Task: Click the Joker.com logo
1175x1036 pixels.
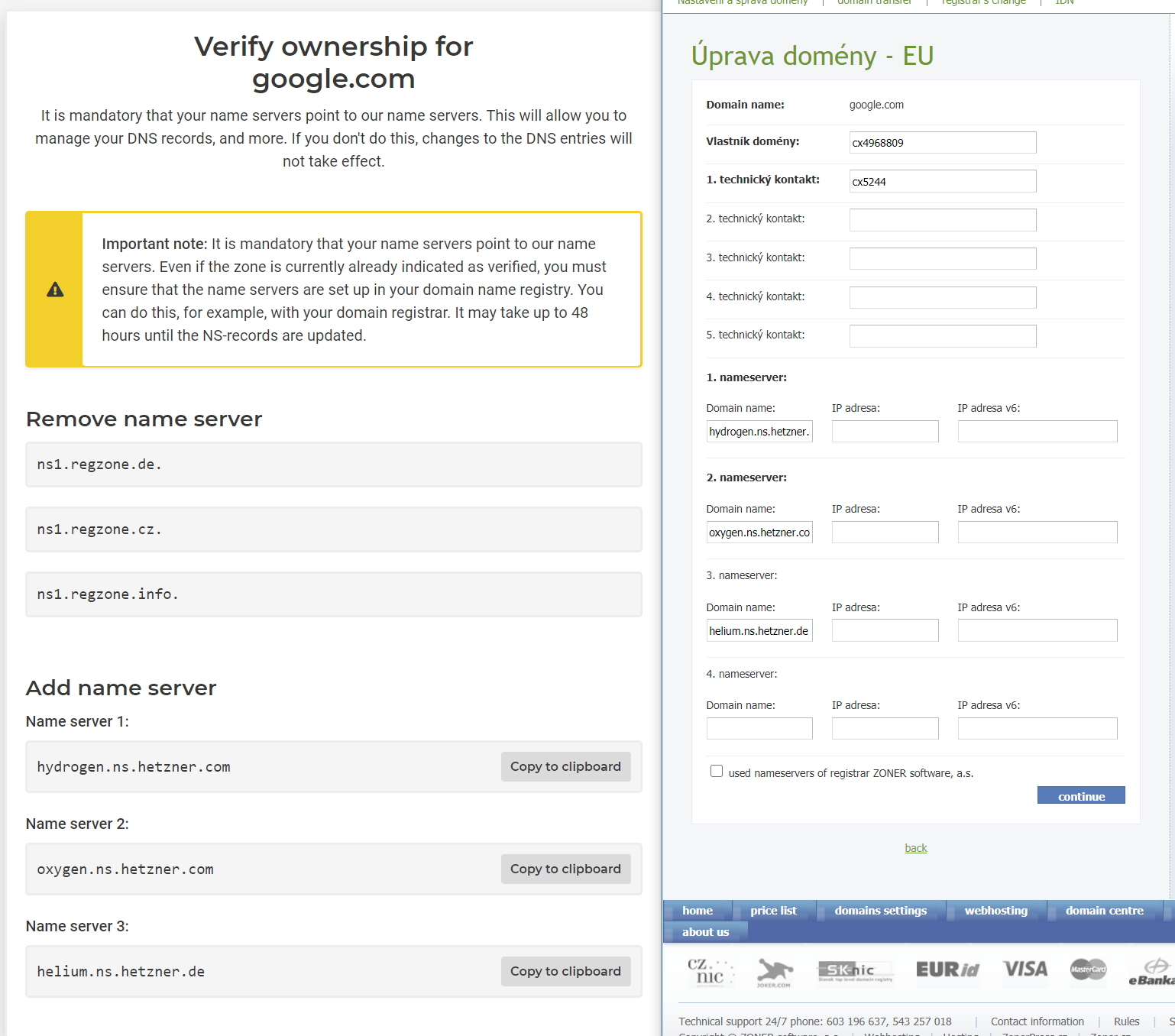Action: (x=774, y=973)
